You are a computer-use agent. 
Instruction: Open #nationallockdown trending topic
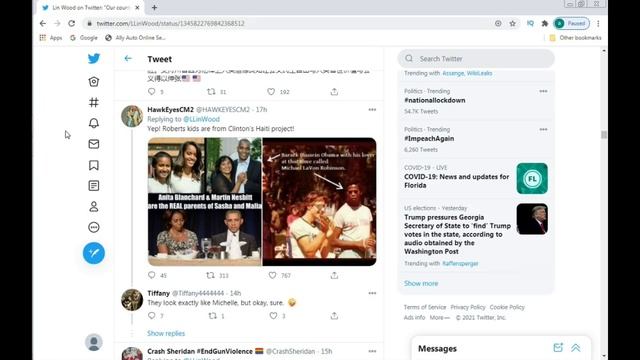coord(435,100)
